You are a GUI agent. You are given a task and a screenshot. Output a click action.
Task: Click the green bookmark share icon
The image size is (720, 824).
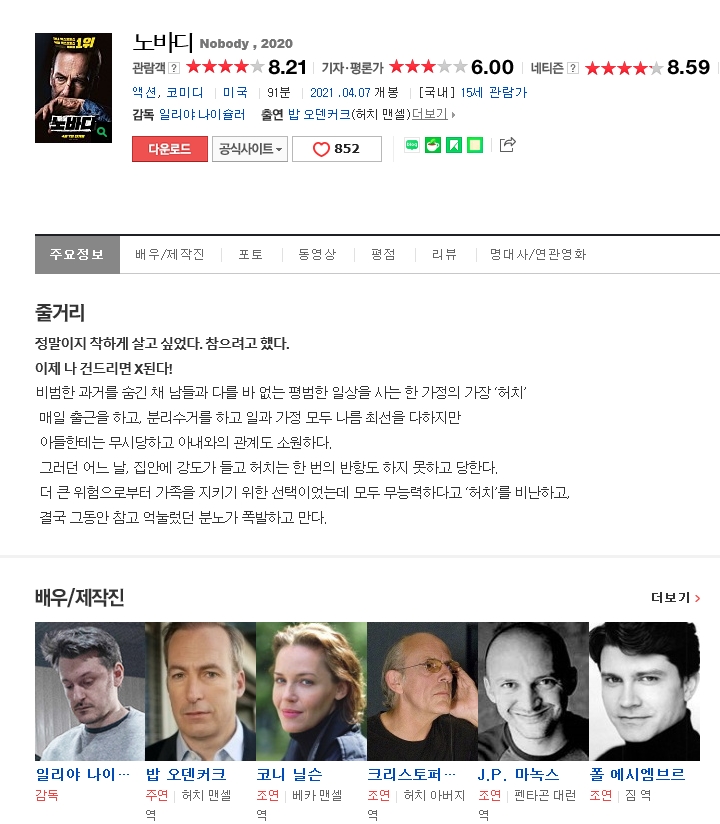pyautogui.click(x=454, y=145)
